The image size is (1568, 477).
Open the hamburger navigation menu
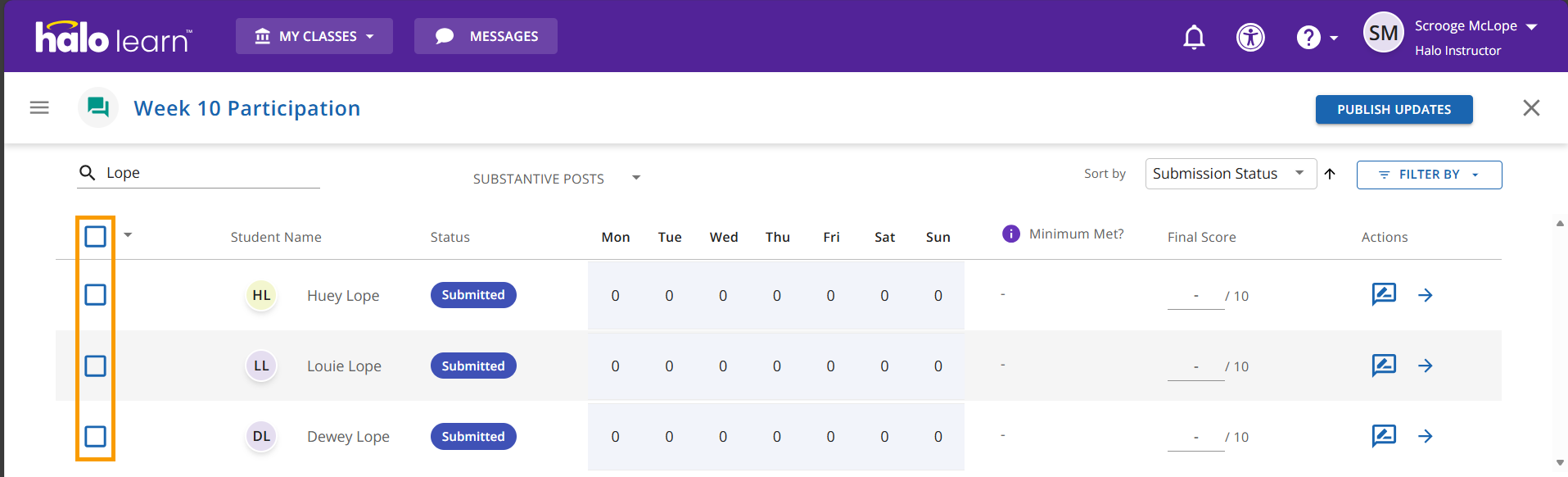(39, 107)
